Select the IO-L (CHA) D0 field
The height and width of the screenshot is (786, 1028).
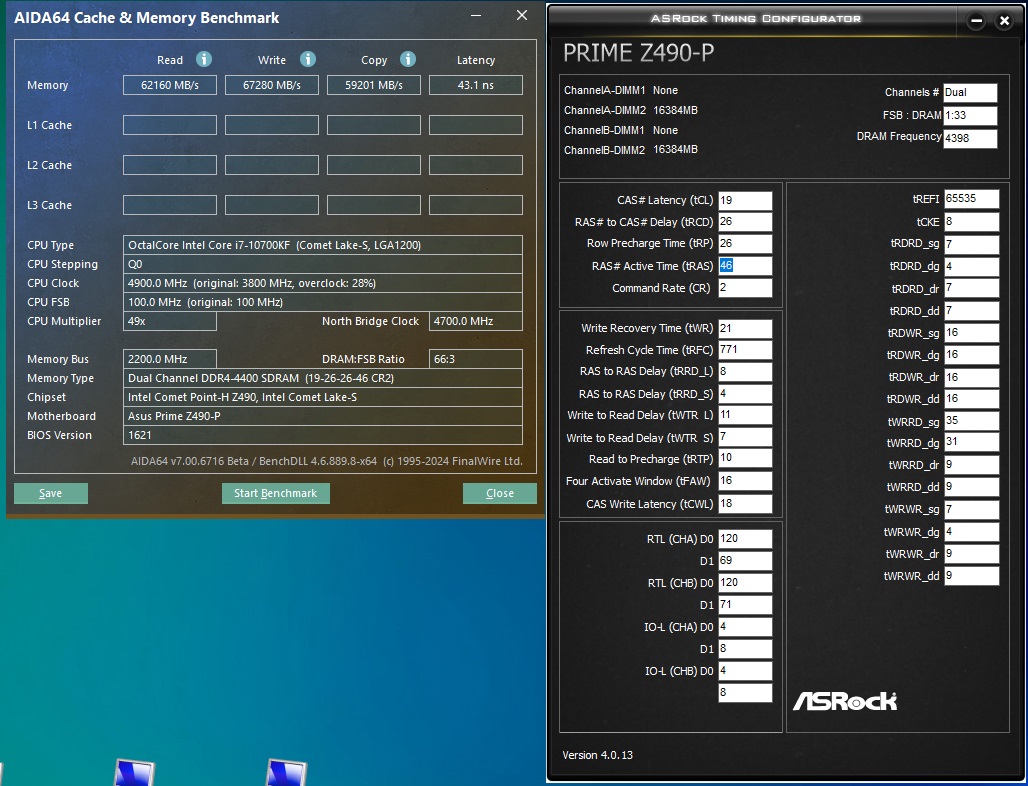[x=745, y=627]
